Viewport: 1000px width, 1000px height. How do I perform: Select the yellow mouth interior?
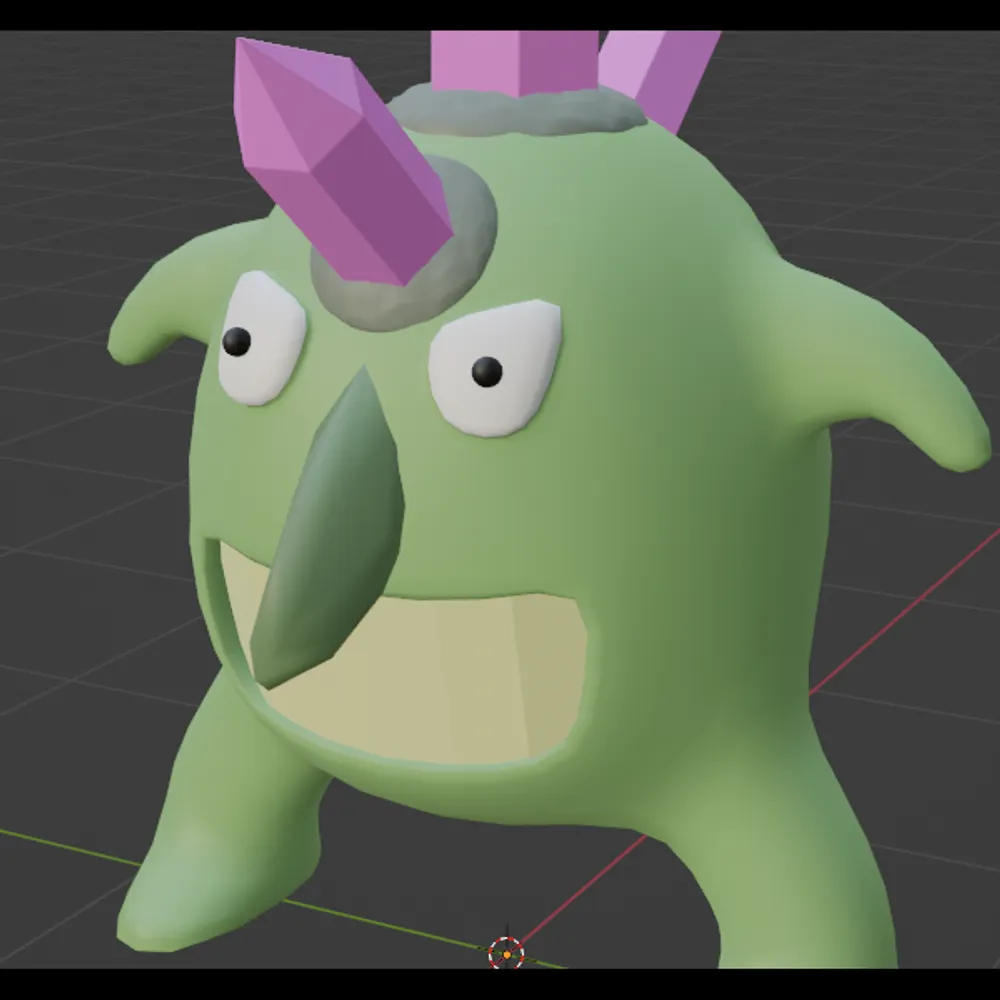tap(450, 670)
